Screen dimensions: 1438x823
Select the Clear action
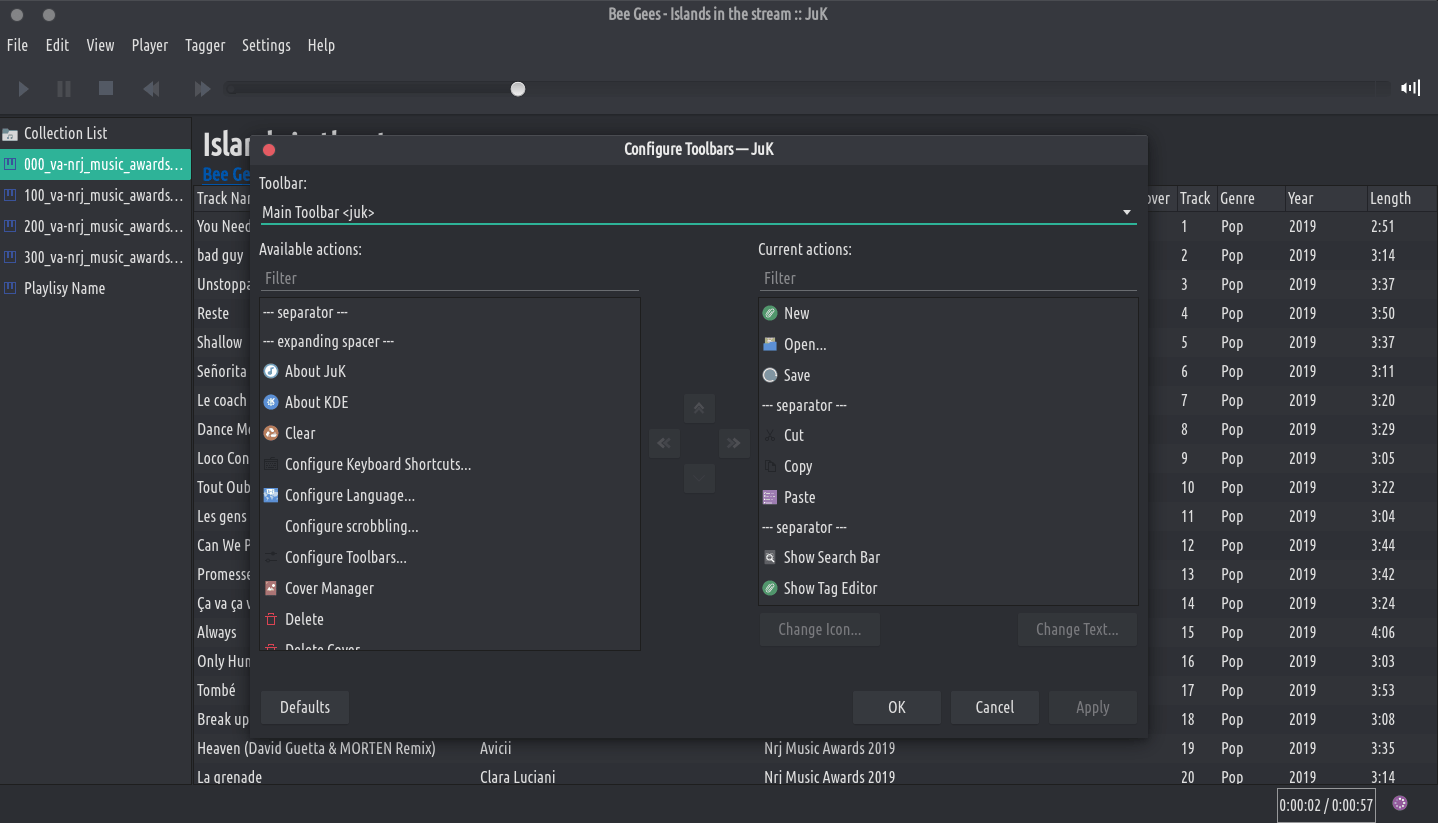[449, 433]
